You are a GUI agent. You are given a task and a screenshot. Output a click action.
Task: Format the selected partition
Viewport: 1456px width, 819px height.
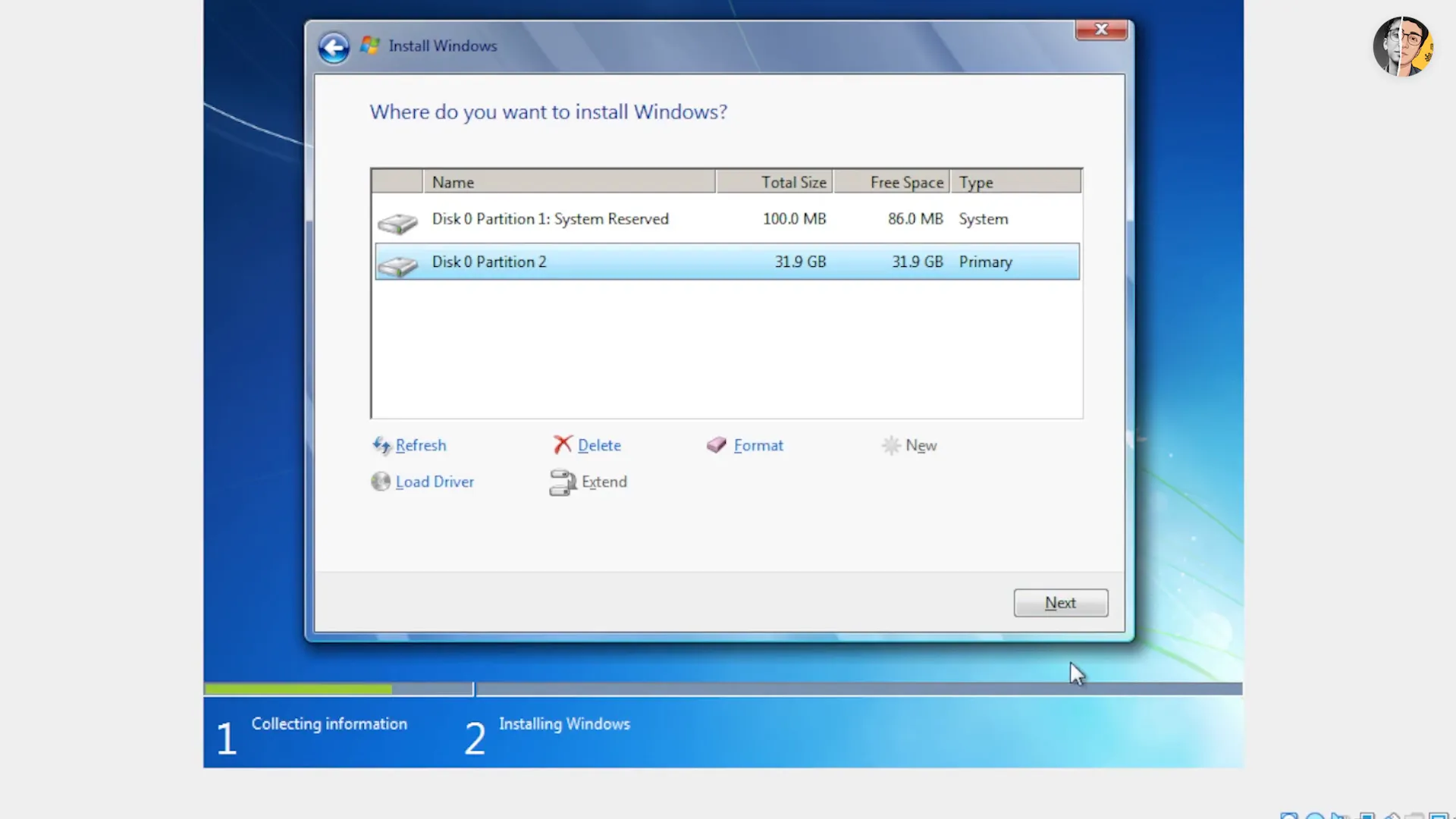point(758,445)
